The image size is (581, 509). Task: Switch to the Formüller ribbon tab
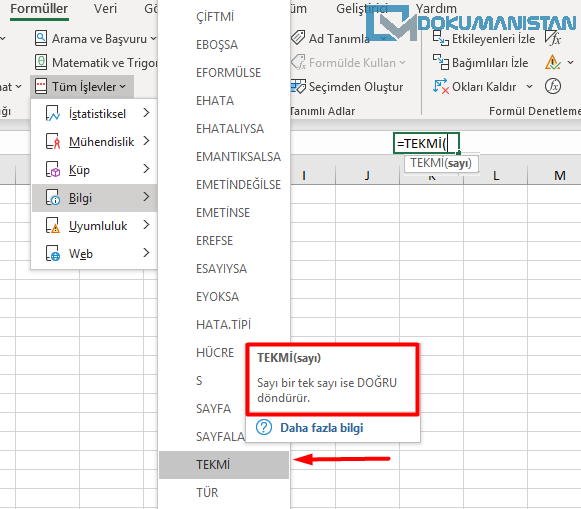[39, 9]
